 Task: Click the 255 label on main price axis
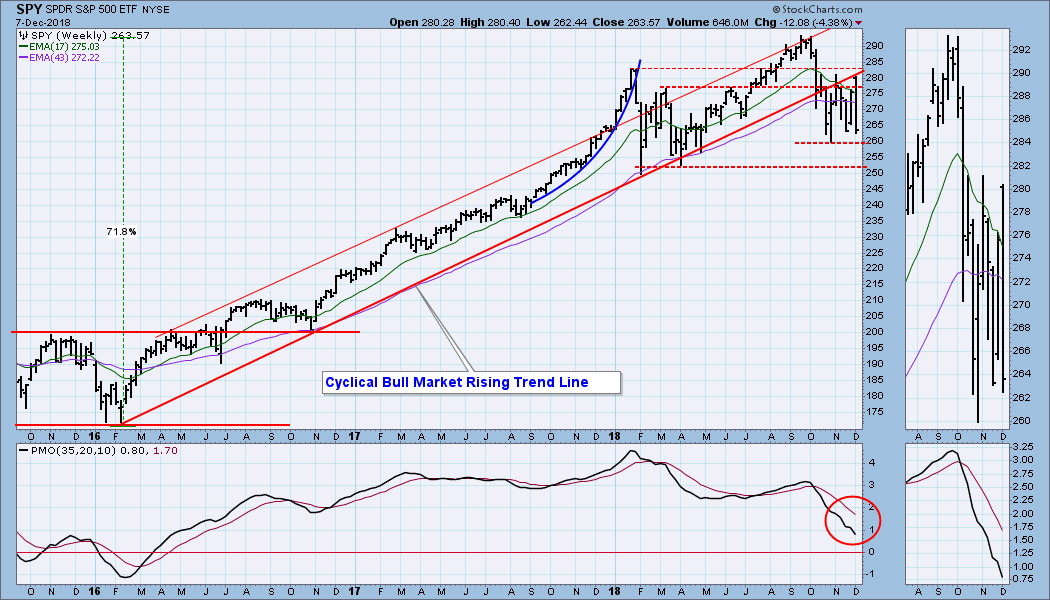(x=875, y=157)
